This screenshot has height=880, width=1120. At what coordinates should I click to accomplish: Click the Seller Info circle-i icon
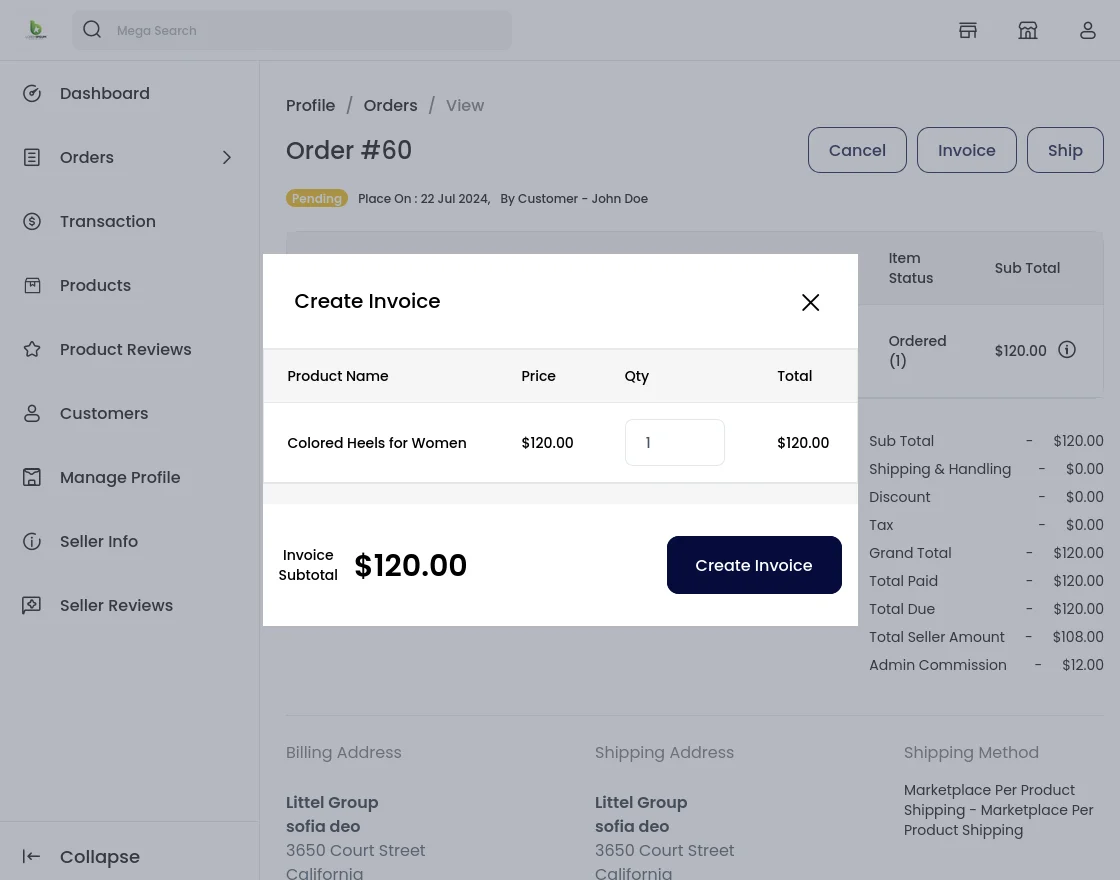[x=31, y=541]
